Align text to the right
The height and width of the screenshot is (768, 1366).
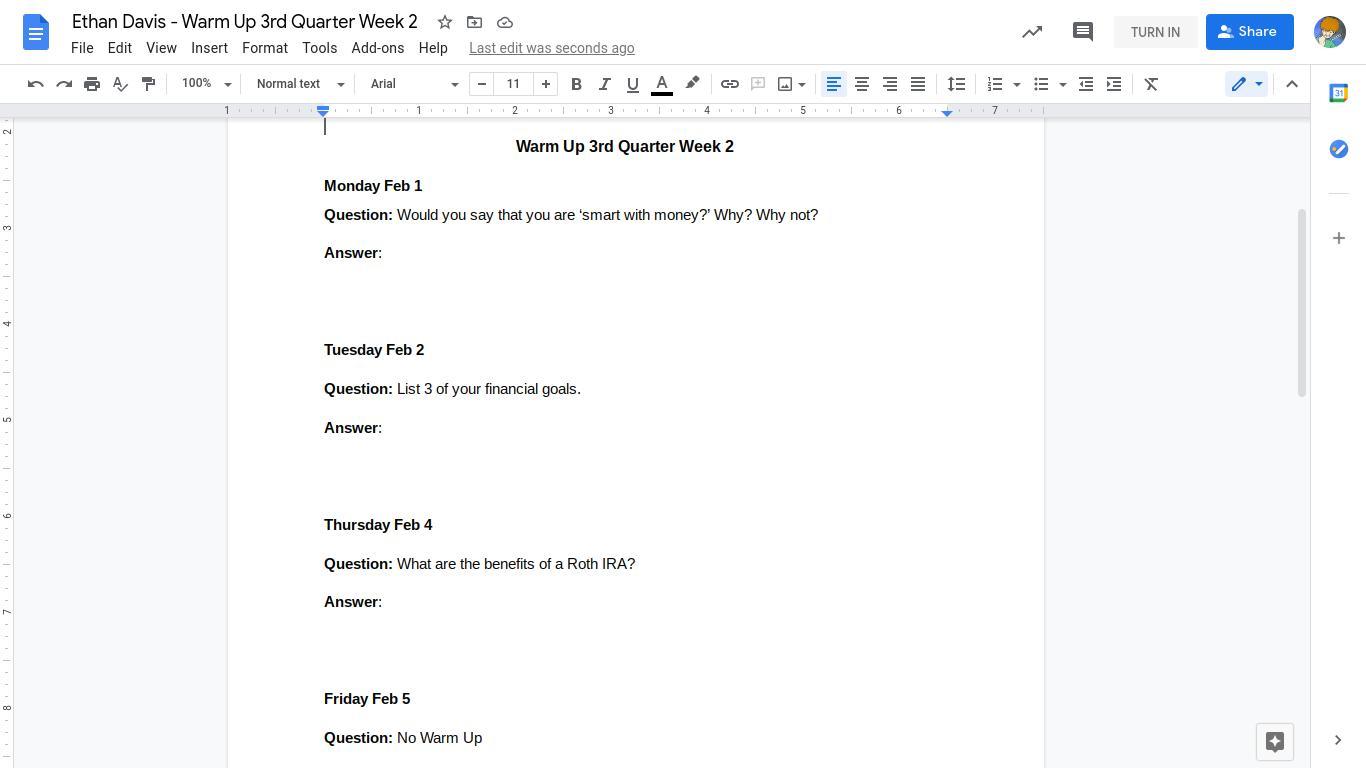(889, 84)
